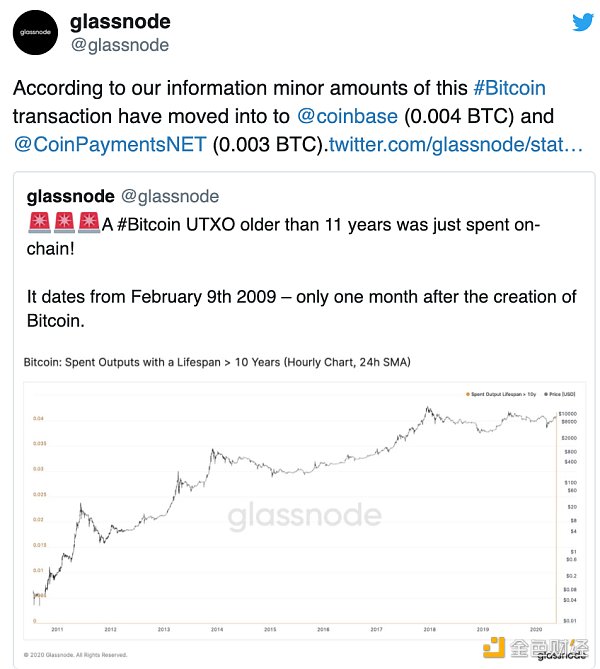Click the glassnode author name in header
600x669 pixels.
coord(120,22)
